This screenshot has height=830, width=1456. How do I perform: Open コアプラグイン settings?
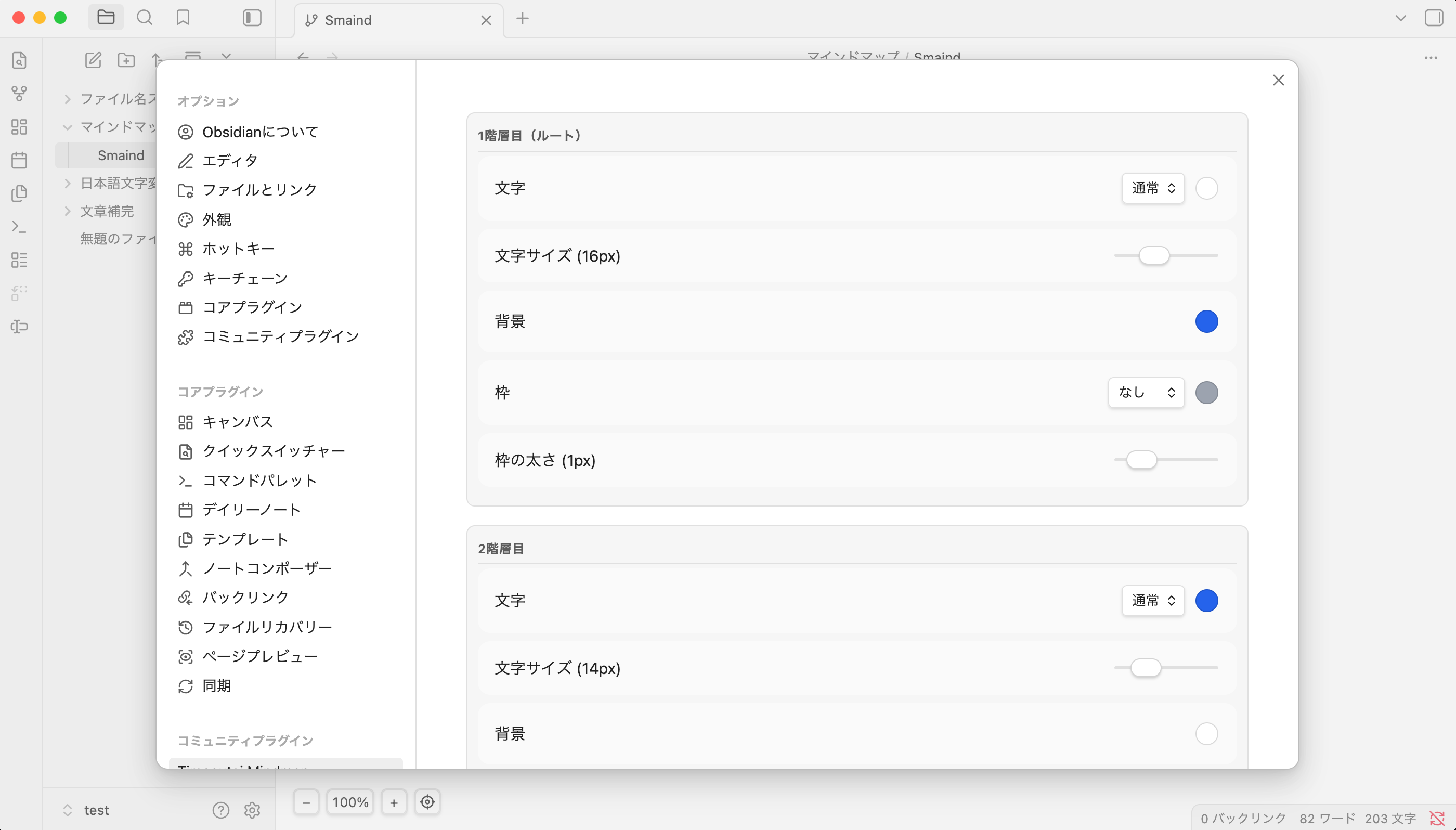(287, 307)
